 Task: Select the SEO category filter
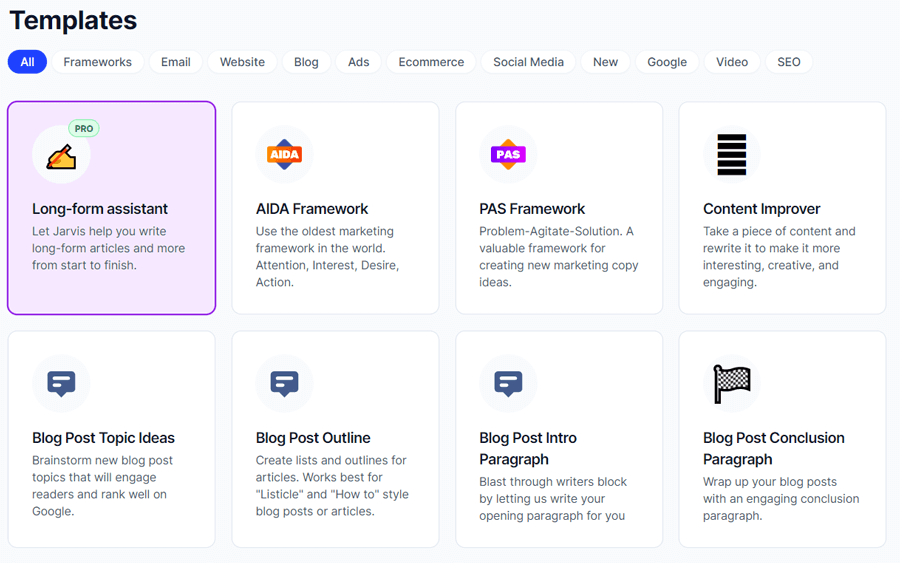(789, 62)
